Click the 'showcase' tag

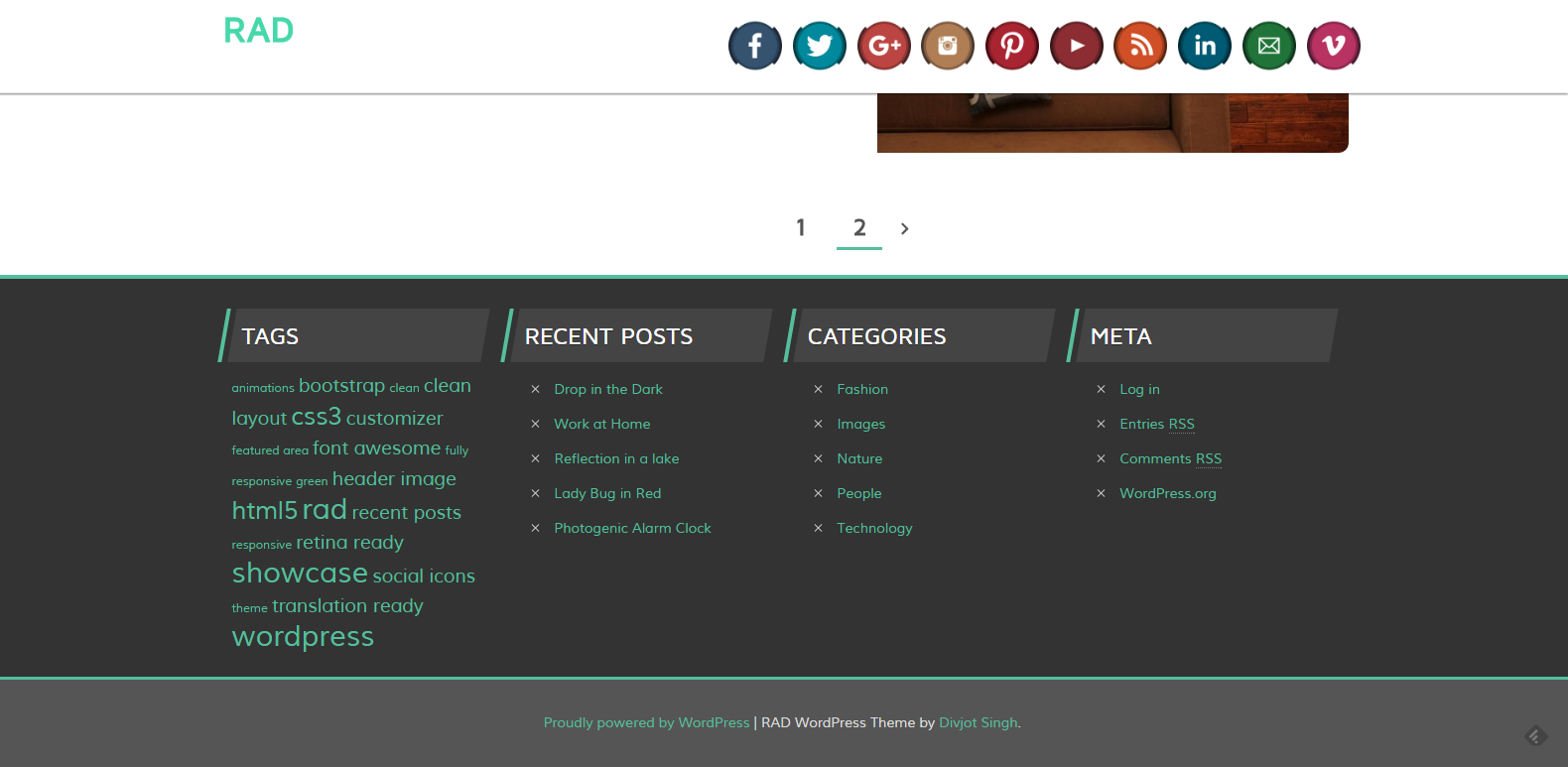[300, 574]
